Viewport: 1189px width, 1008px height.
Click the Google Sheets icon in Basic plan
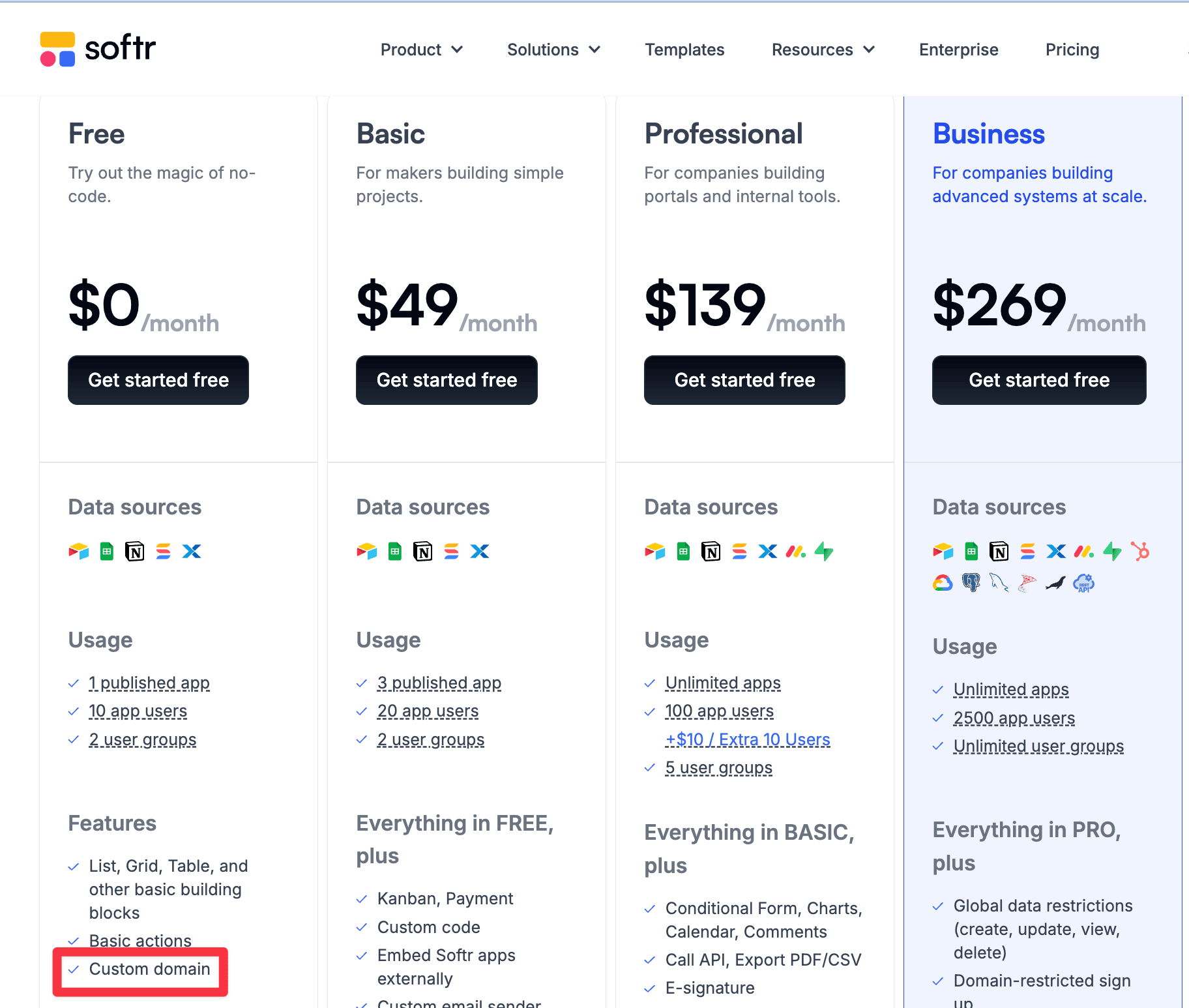coord(394,551)
